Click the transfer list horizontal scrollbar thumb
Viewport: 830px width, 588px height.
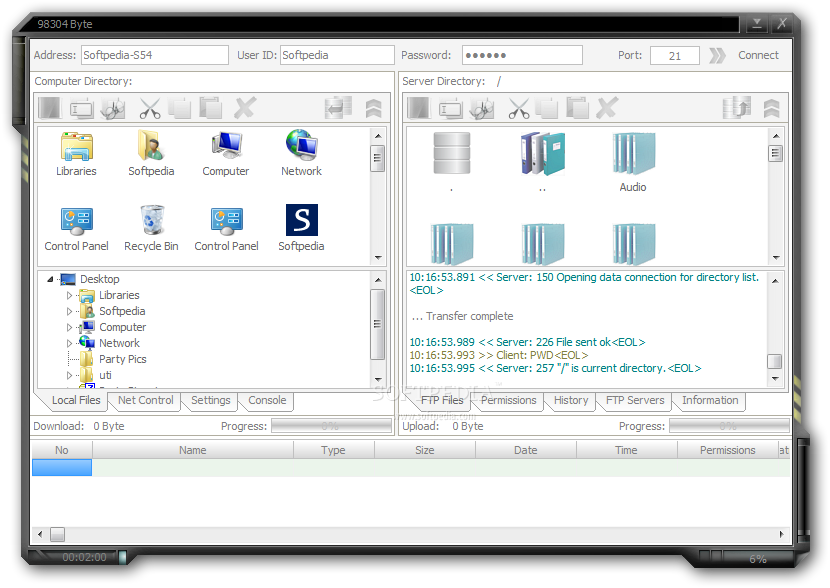pyautogui.click(x=57, y=535)
